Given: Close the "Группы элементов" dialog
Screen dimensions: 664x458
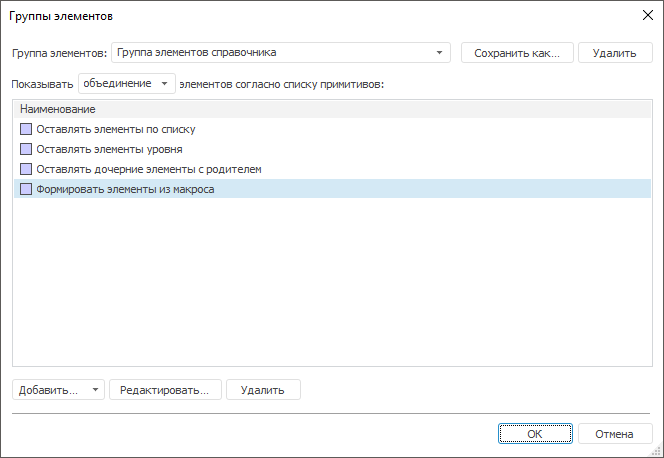Looking at the screenshot, I should [645, 15].
